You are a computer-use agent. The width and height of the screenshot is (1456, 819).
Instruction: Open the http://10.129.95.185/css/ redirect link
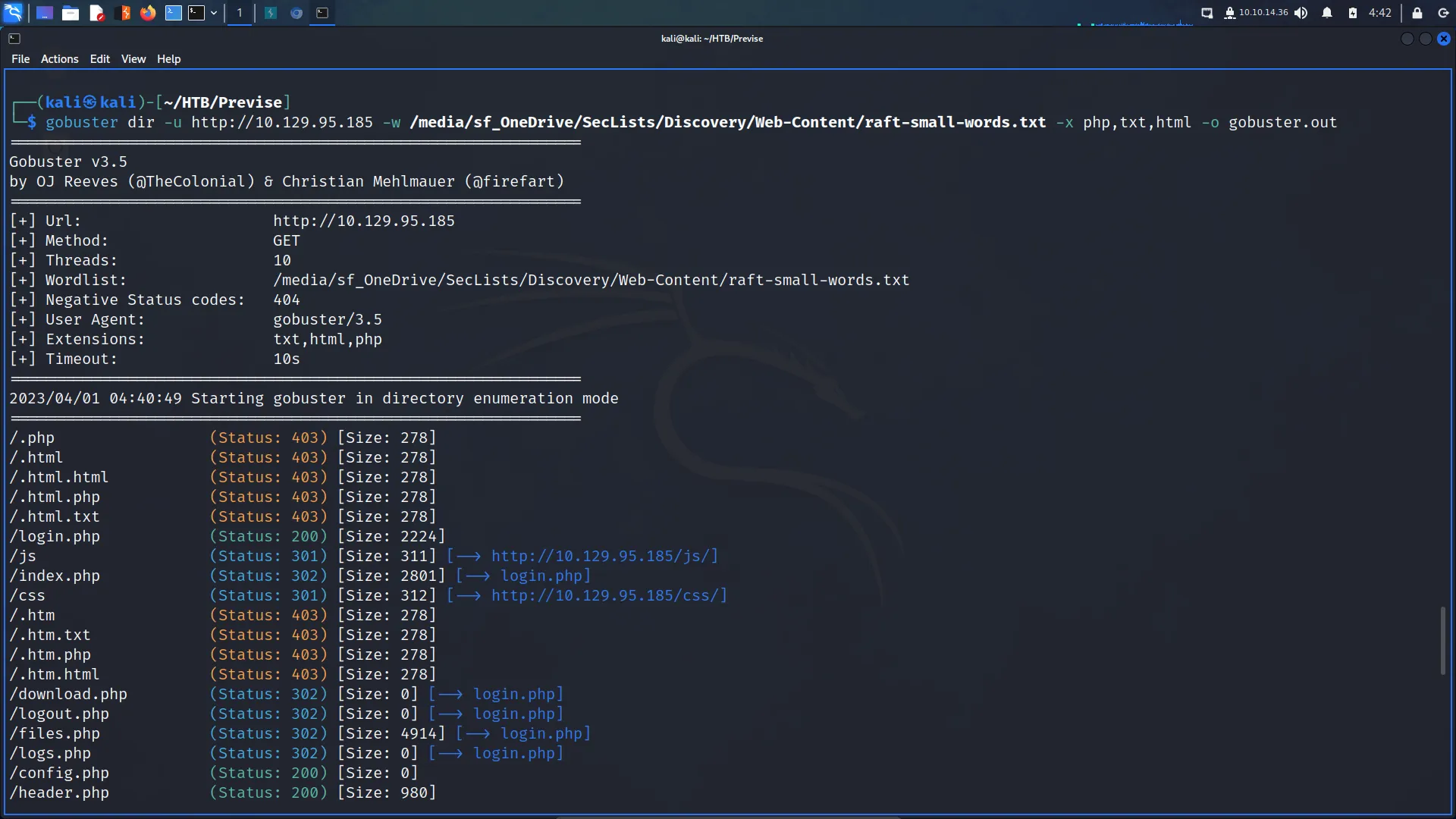608,595
